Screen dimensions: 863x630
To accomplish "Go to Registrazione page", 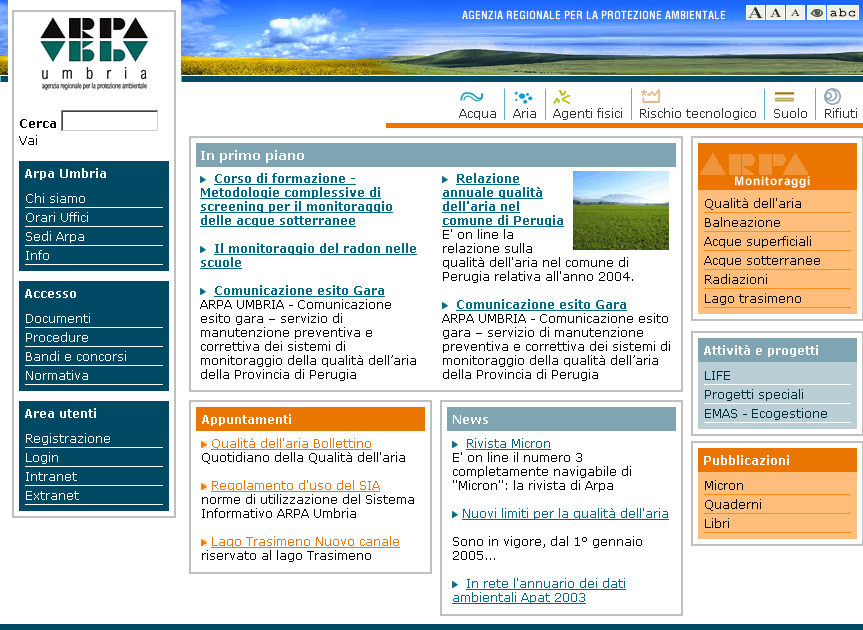I will coord(68,439).
